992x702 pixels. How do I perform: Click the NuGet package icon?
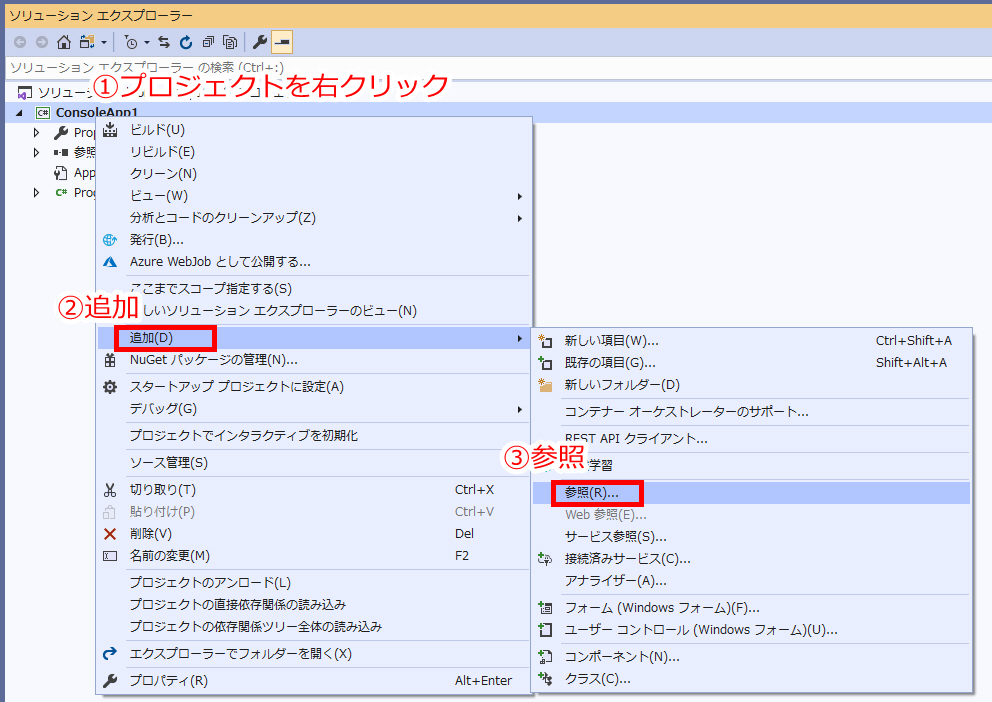(110, 360)
